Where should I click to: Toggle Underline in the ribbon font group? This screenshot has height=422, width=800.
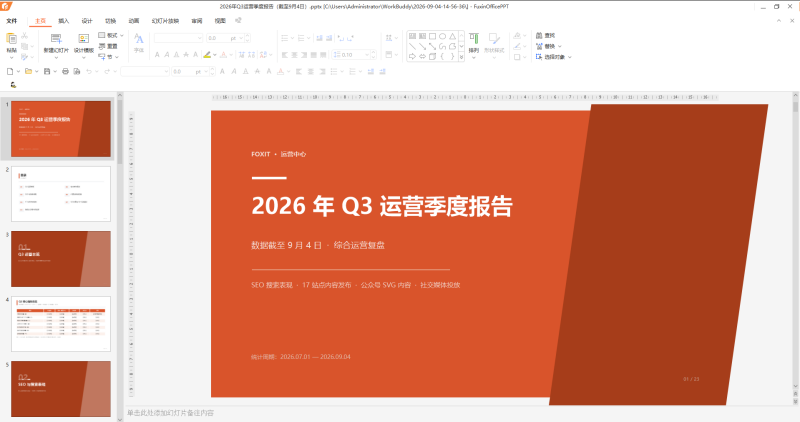[x=176, y=55]
